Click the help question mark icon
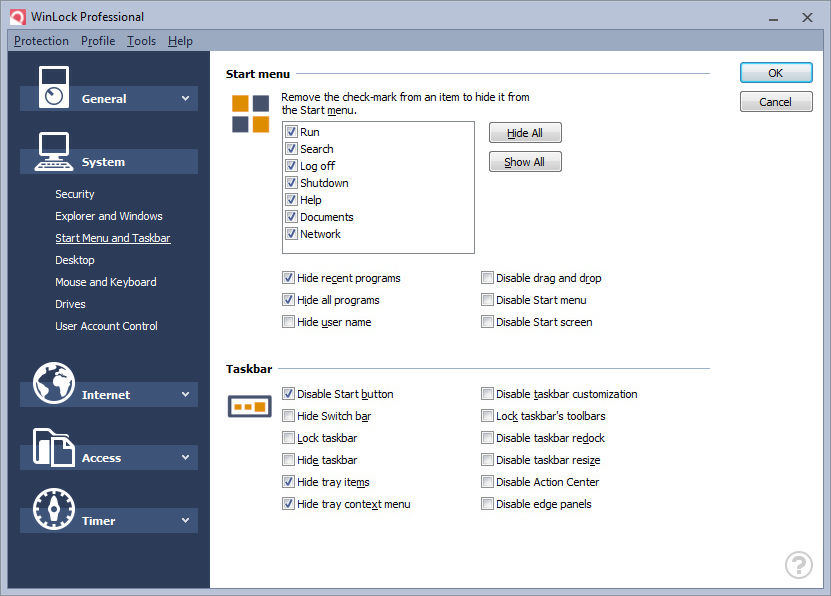This screenshot has height=596, width=831. 799,565
